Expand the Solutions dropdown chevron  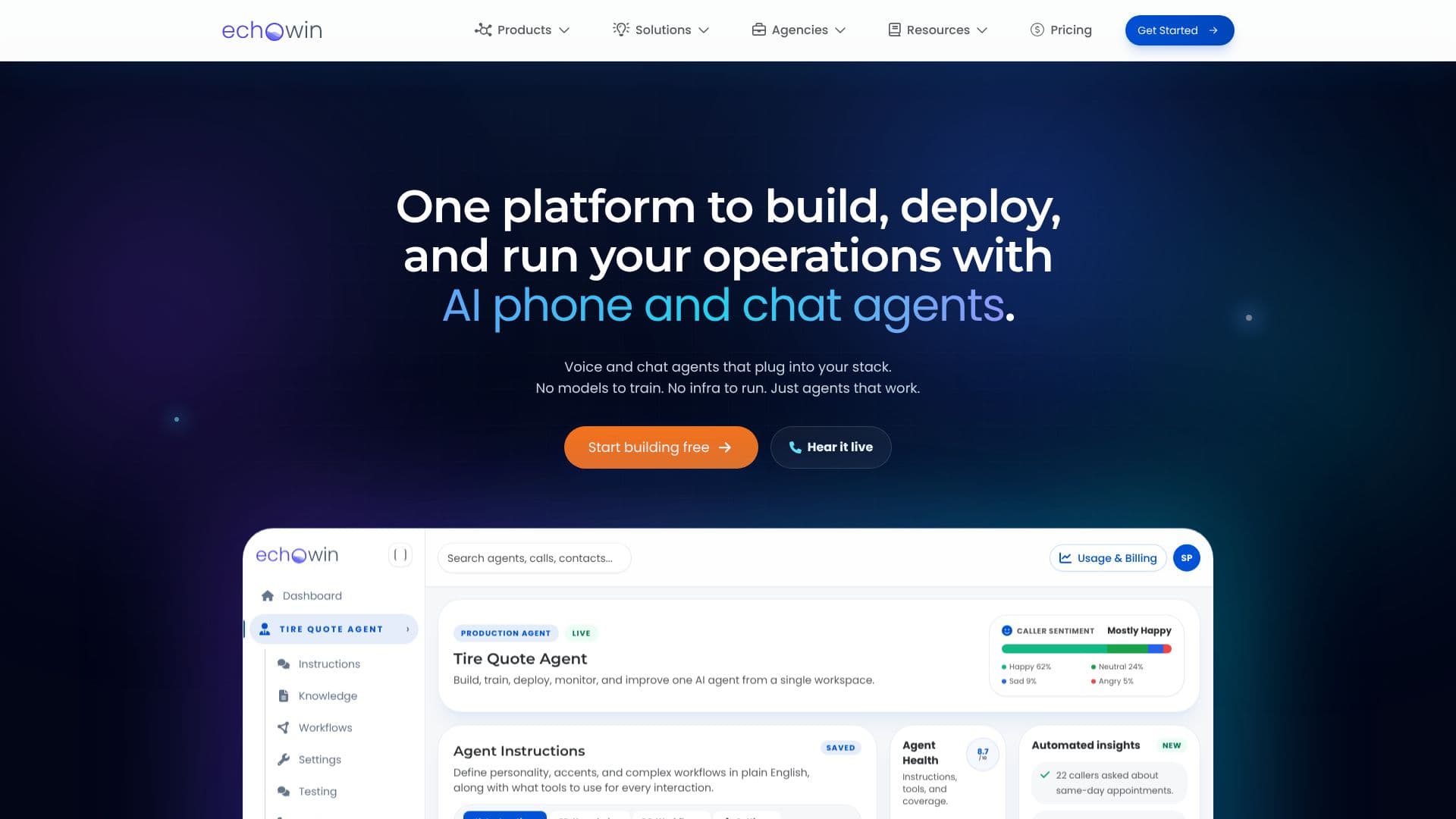tap(704, 30)
